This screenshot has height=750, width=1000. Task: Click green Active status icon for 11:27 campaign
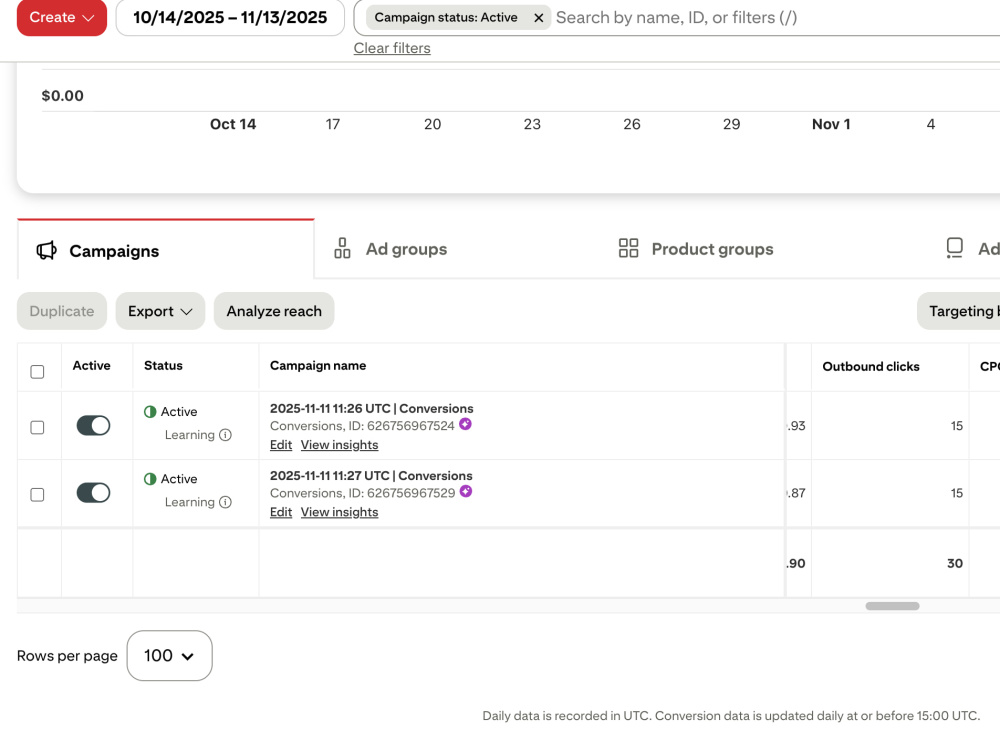pos(150,479)
